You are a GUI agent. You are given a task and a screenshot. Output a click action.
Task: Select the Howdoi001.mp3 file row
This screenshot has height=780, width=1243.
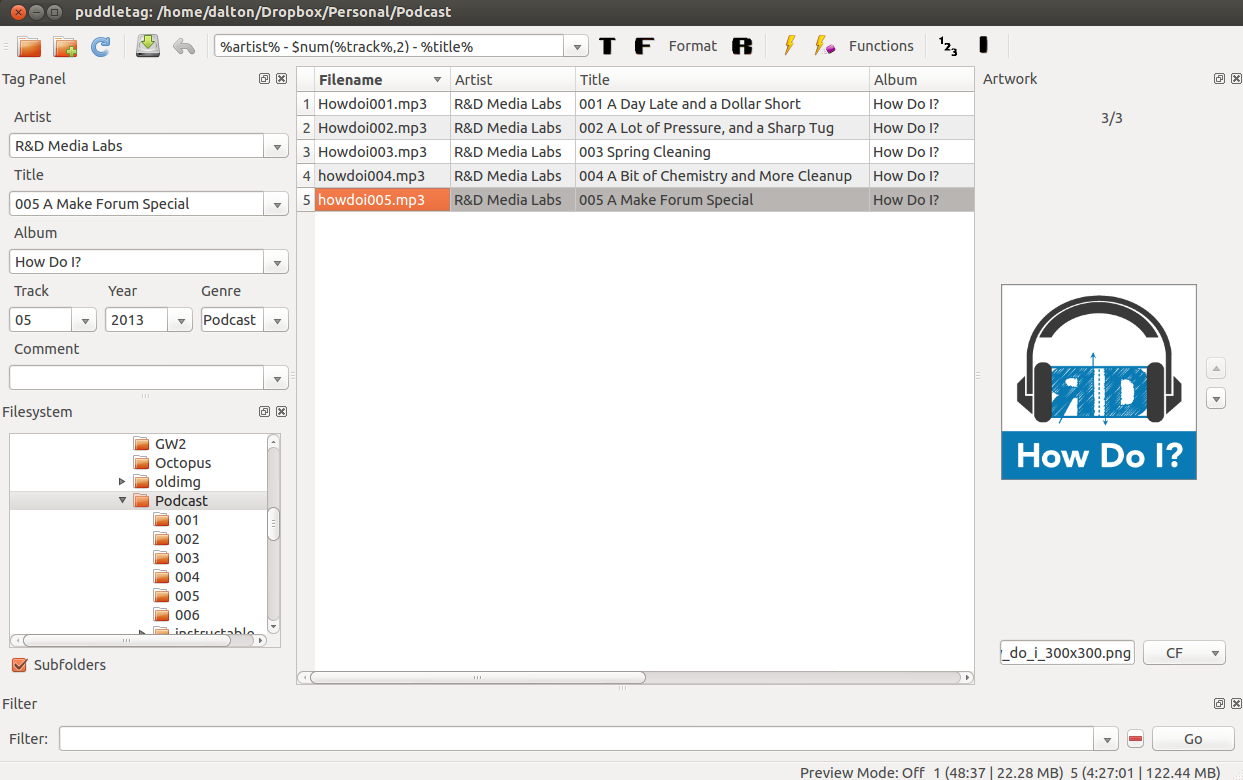(644, 104)
